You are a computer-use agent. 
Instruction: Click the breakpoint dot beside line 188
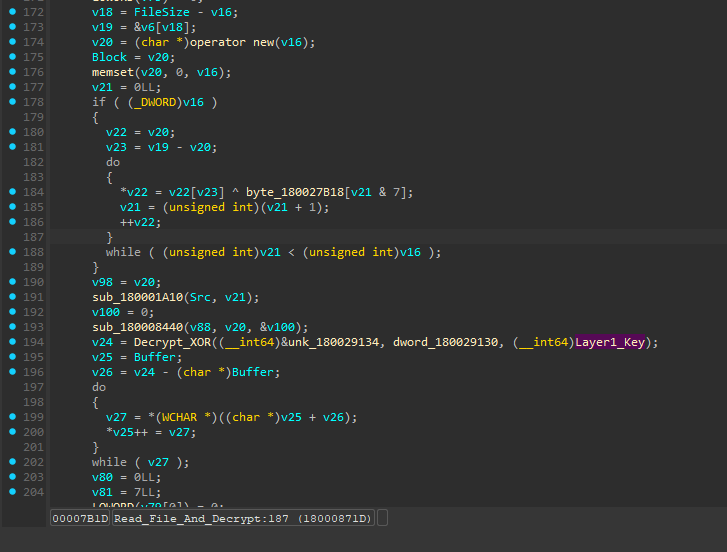click(13, 252)
